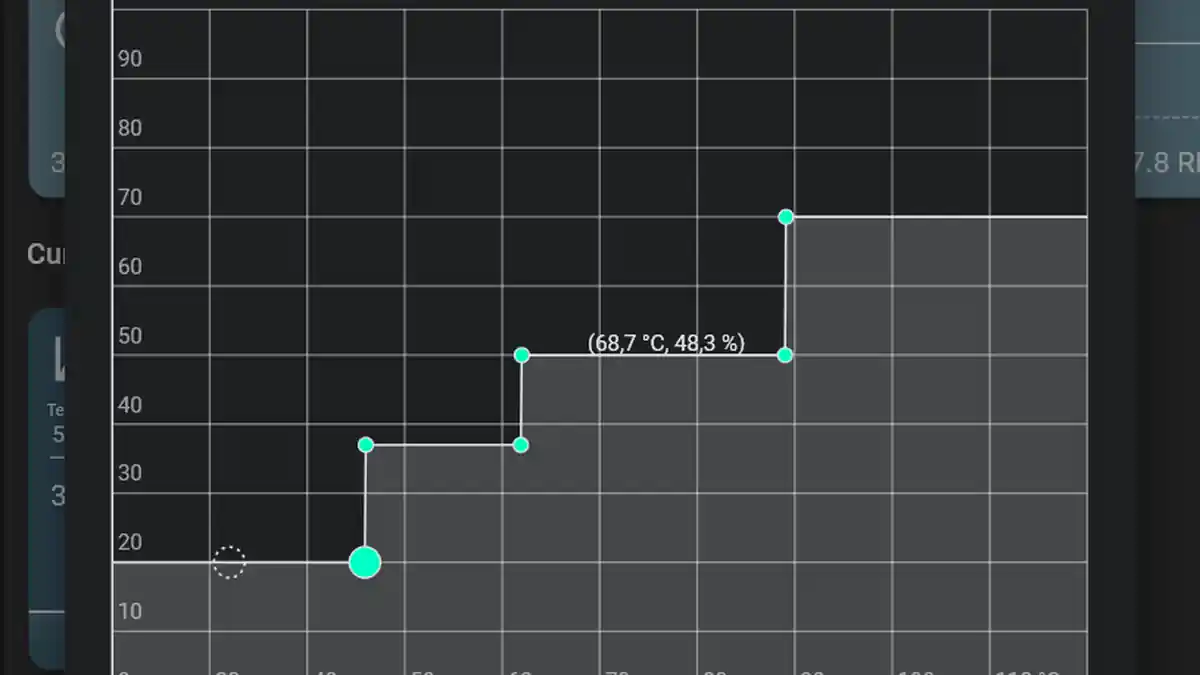Screen dimensions: 1200x675
Task: Click the "Cu" heading behind the dialog
Action: [46, 254]
